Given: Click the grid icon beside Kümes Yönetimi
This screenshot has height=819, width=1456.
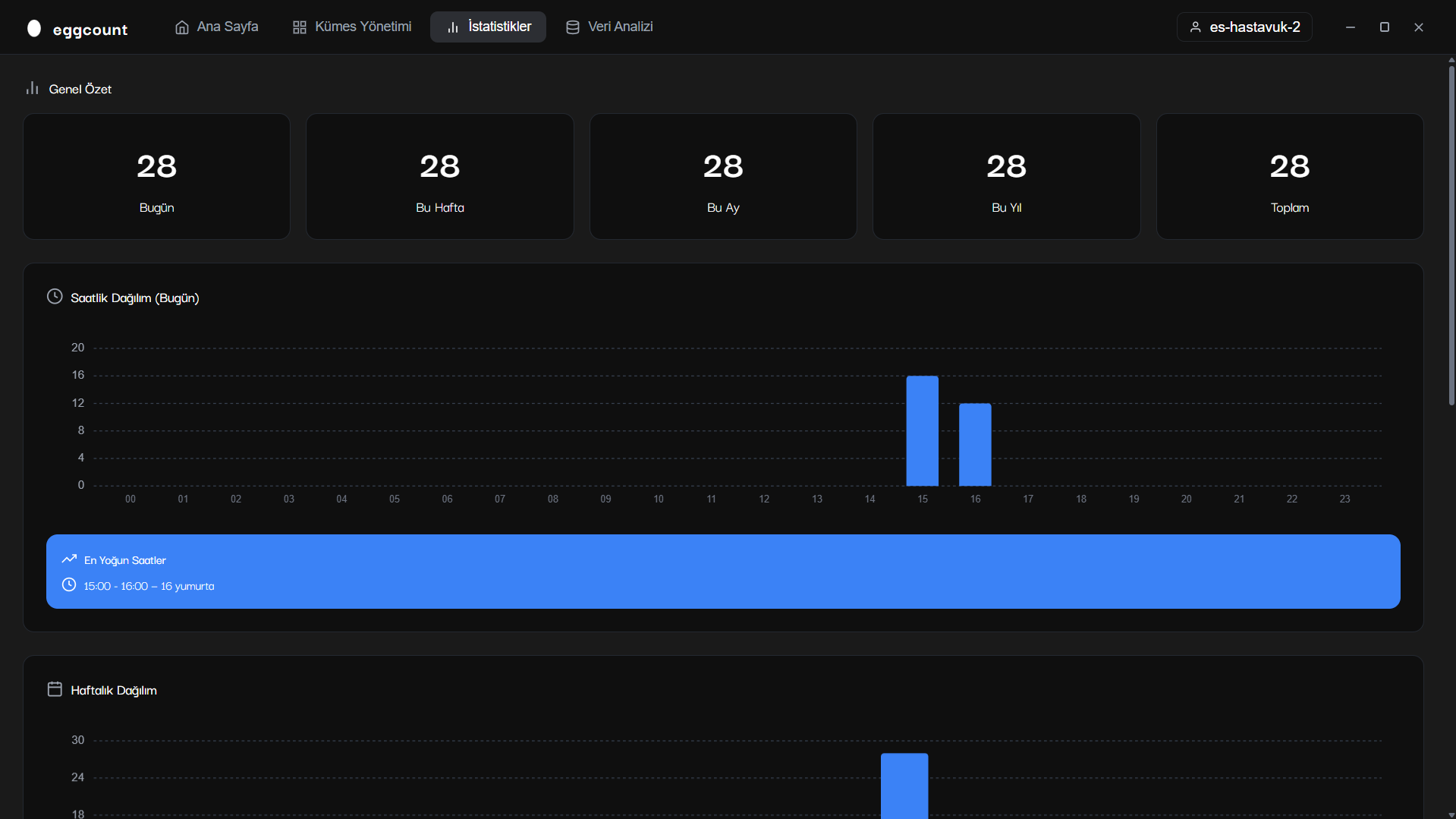Looking at the screenshot, I should point(300,27).
